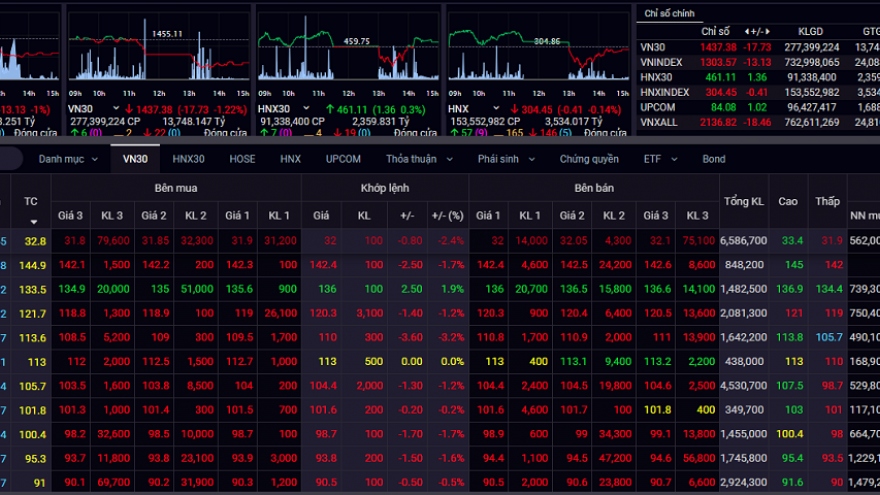Click total volume 4,530,700

pos(744,386)
